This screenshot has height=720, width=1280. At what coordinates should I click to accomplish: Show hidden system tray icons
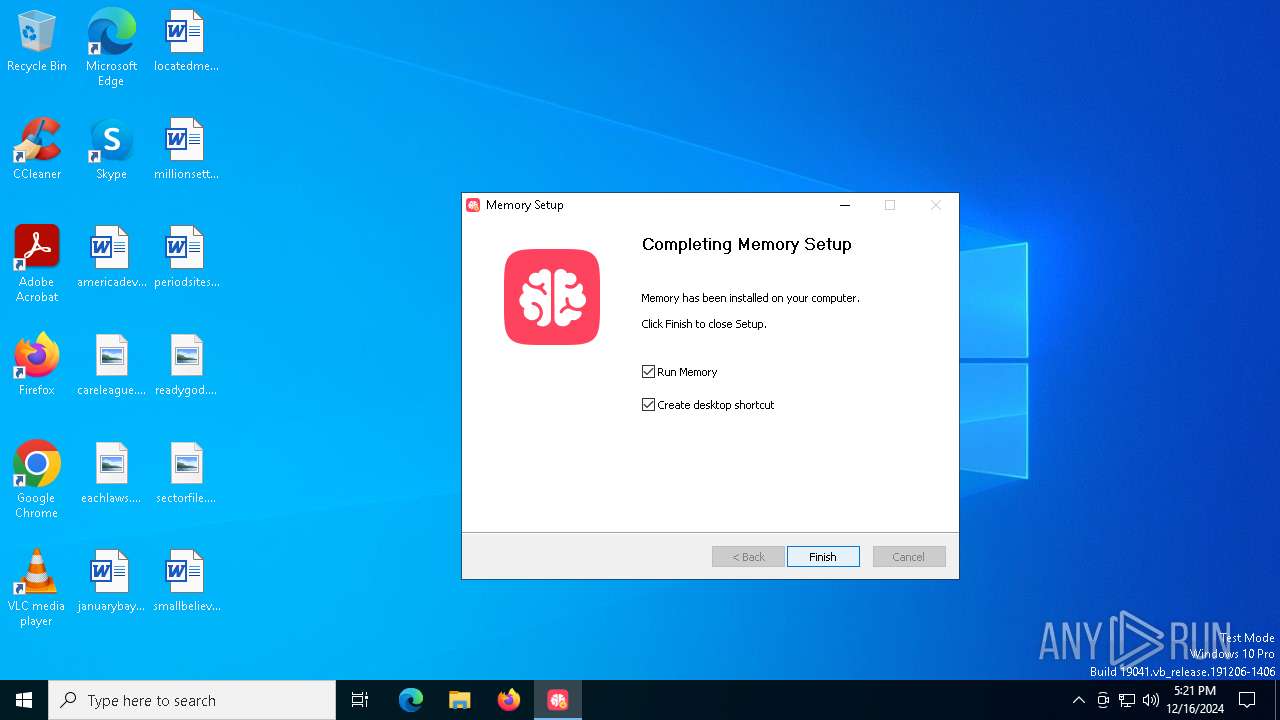click(1079, 700)
